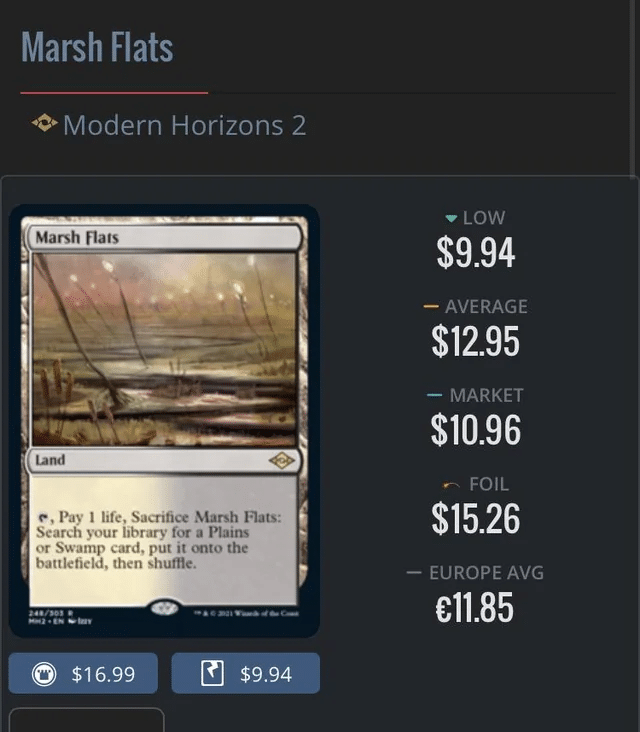Select the $10.96 market price value

click(476, 430)
